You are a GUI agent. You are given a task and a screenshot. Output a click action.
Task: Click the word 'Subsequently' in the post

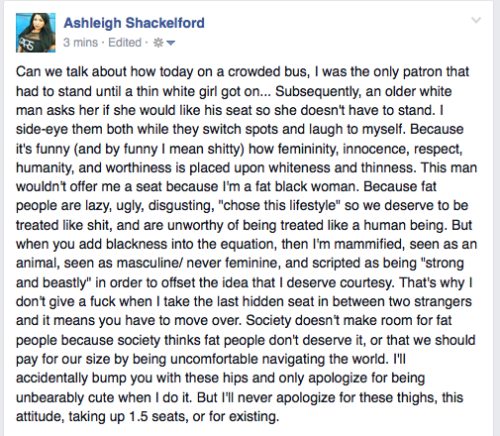316,92
